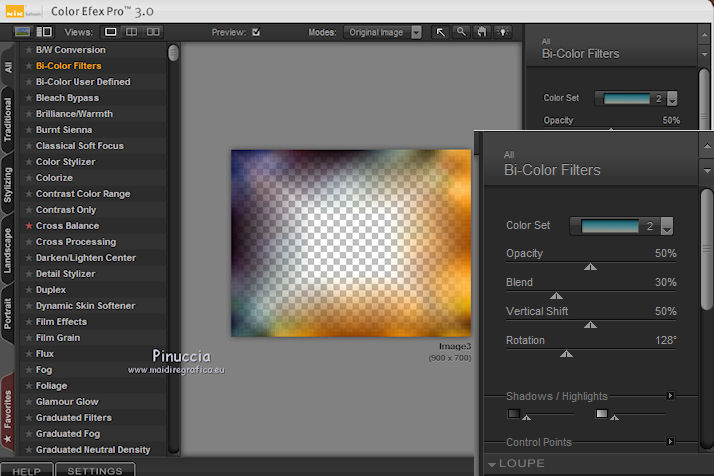Toggle favorite star for Duplex
The image size is (714, 476).
point(29,290)
